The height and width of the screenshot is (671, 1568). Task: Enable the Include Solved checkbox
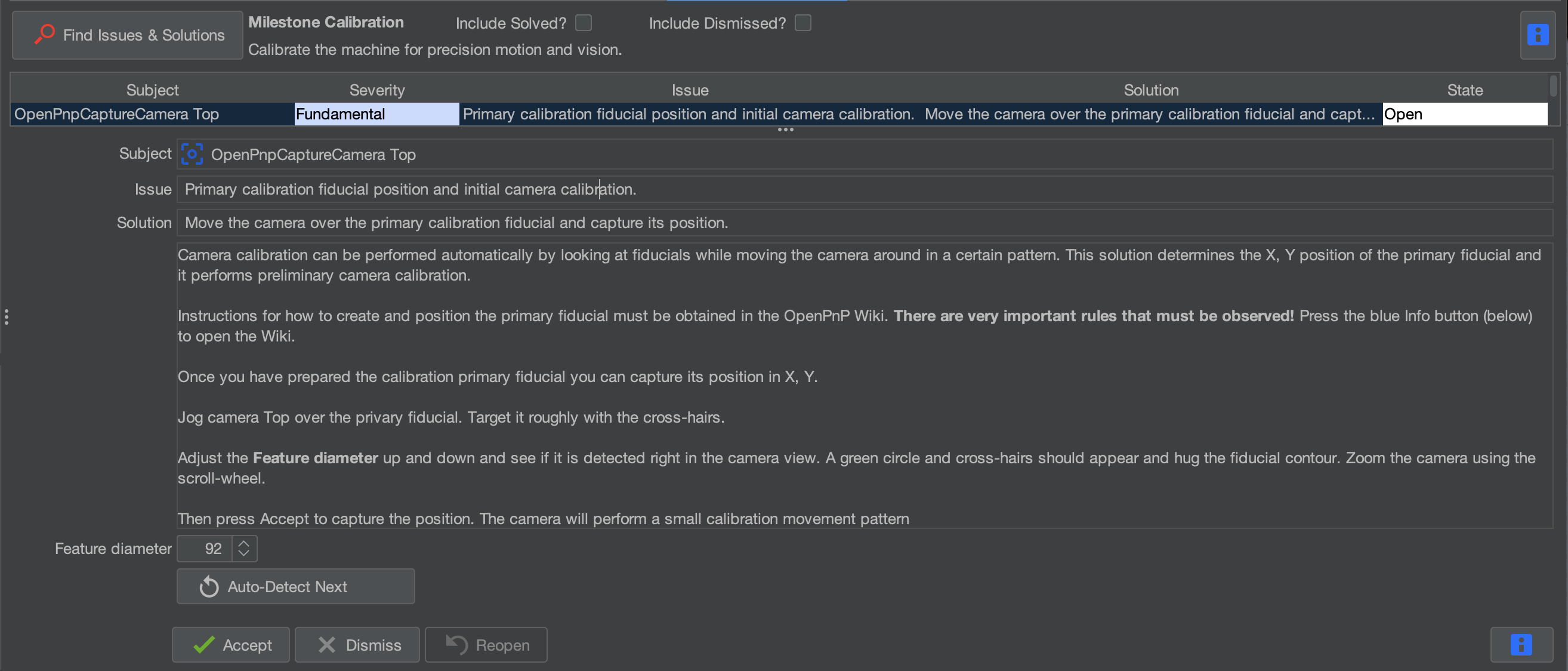pos(583,23)
